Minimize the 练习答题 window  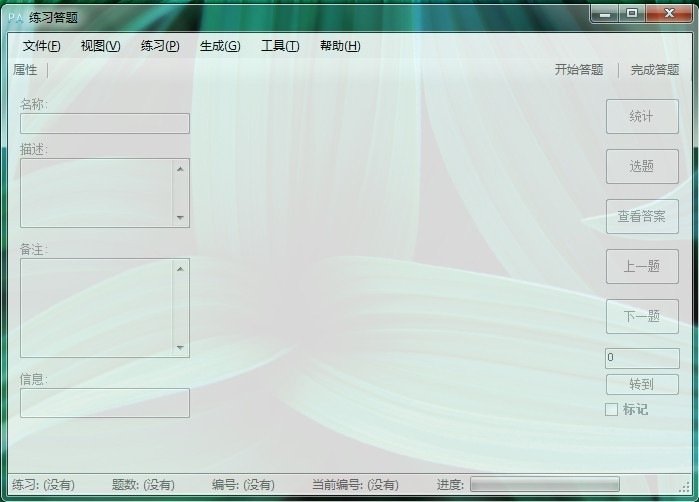[x=604, y=14]
